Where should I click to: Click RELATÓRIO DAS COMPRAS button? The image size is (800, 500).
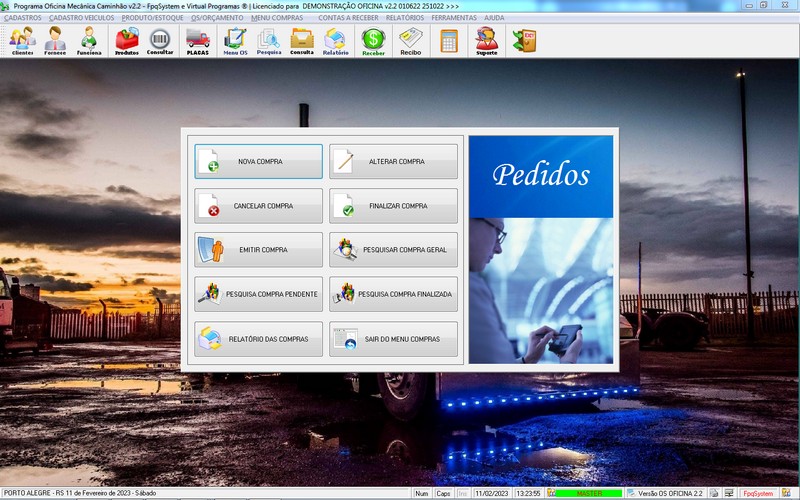[258, 339]
